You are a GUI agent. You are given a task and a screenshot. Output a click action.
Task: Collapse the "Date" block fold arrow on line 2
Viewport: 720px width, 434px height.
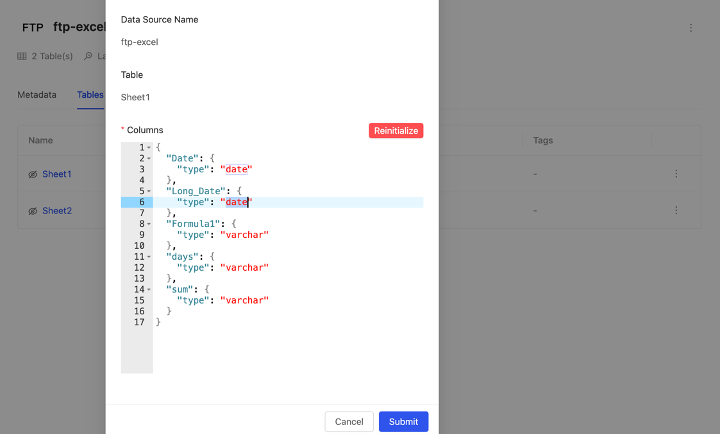(x=149, y=158)
